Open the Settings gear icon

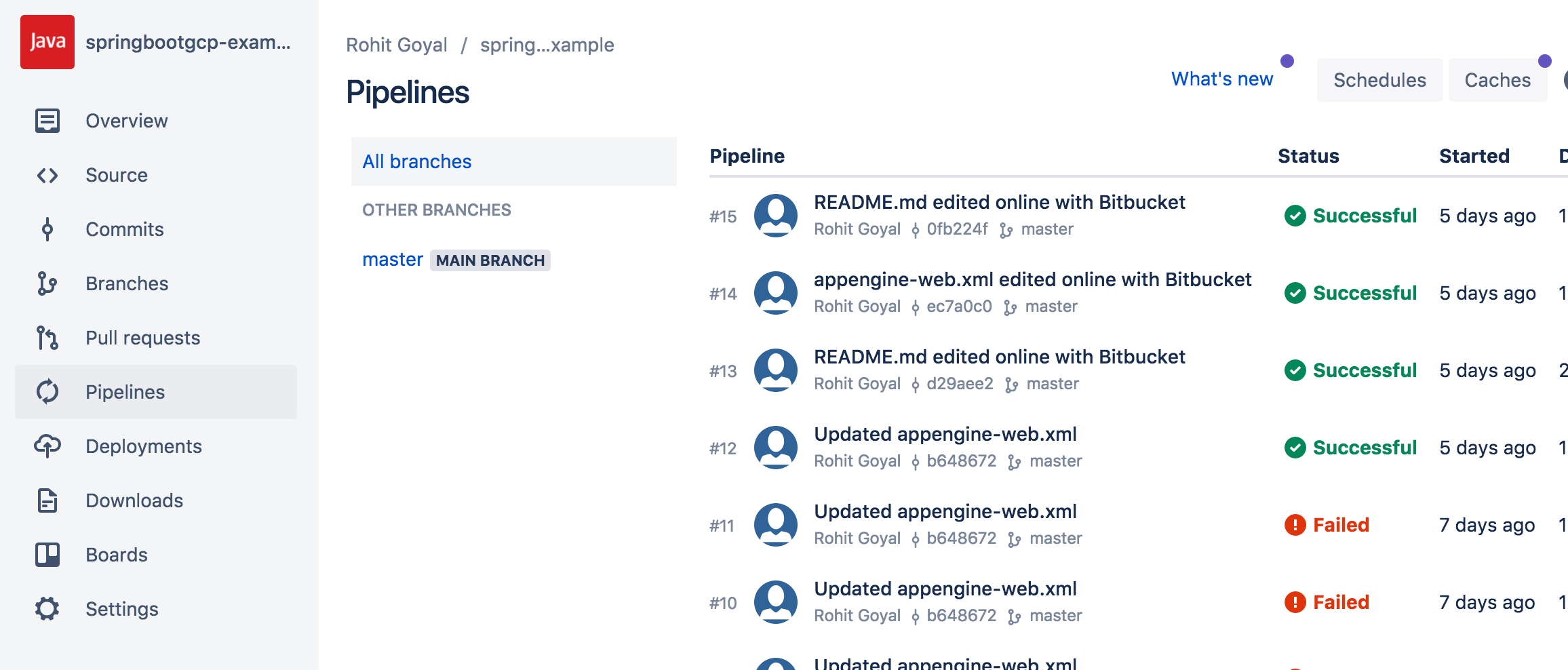pos(47,608)
